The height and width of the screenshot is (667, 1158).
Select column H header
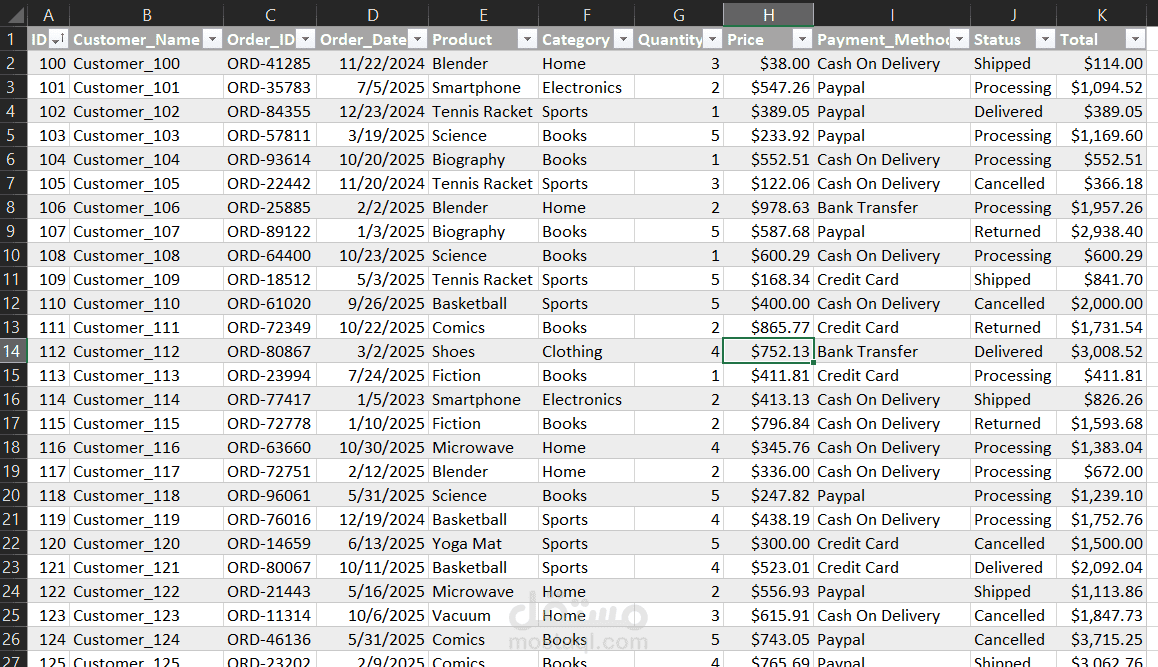768,15
